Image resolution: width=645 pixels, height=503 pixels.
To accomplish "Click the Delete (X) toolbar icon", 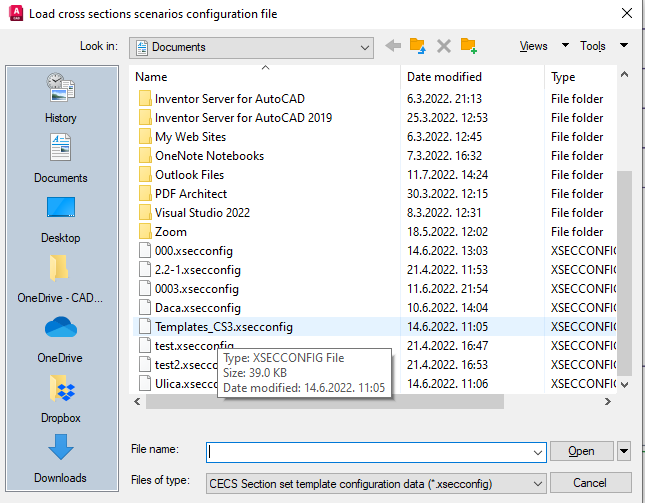I will pyautogui.click(x=443, y=46).
